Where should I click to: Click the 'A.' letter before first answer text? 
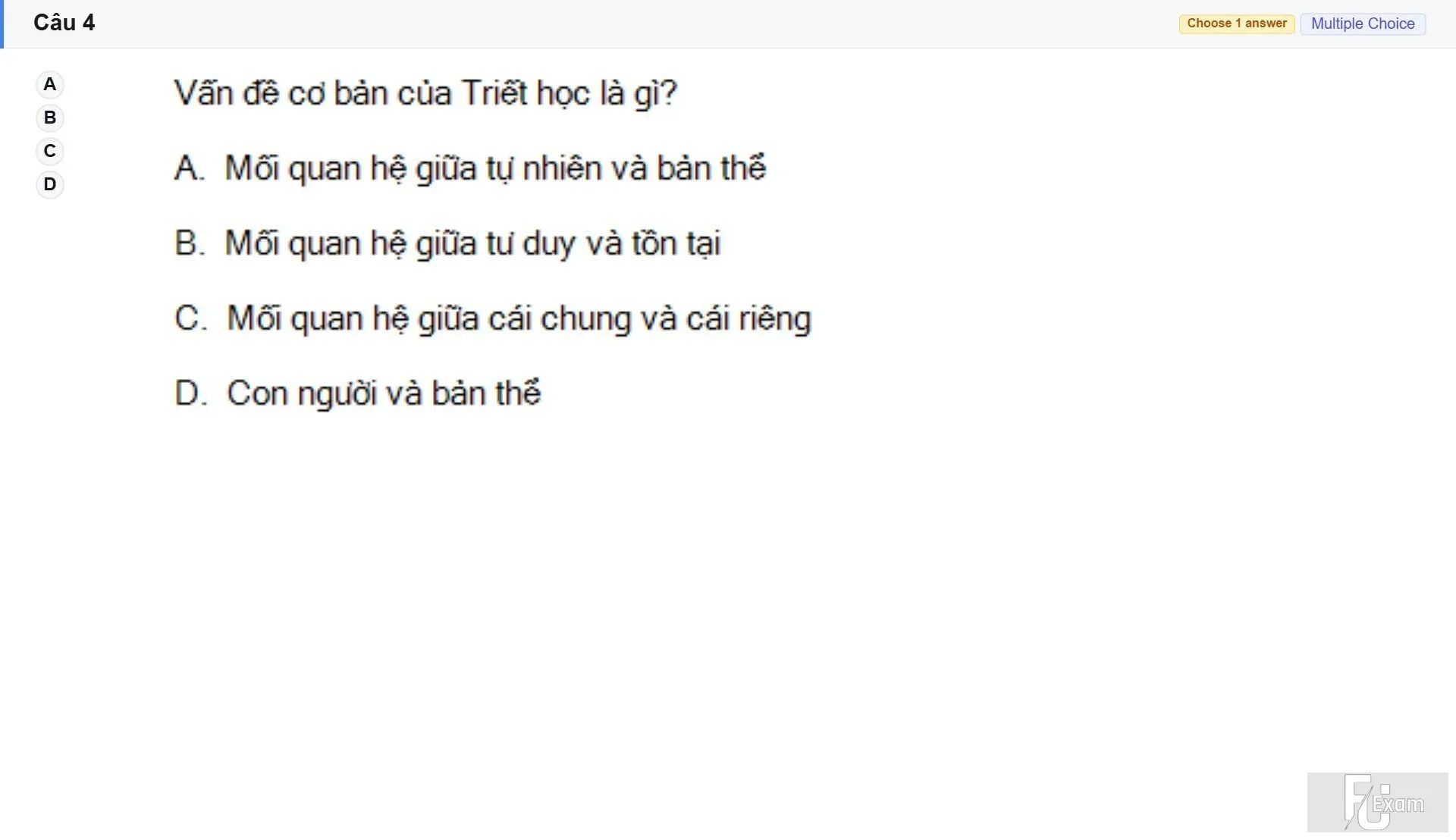tap(190, 168)
